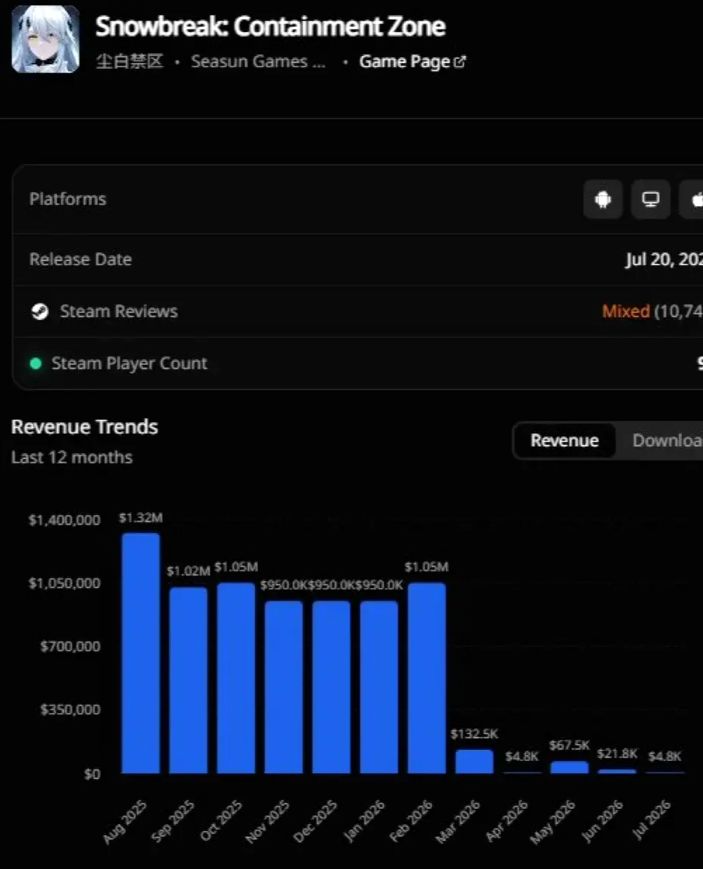
Task: Click the Aug 2025 axis month label
Action: click(125, 822)
